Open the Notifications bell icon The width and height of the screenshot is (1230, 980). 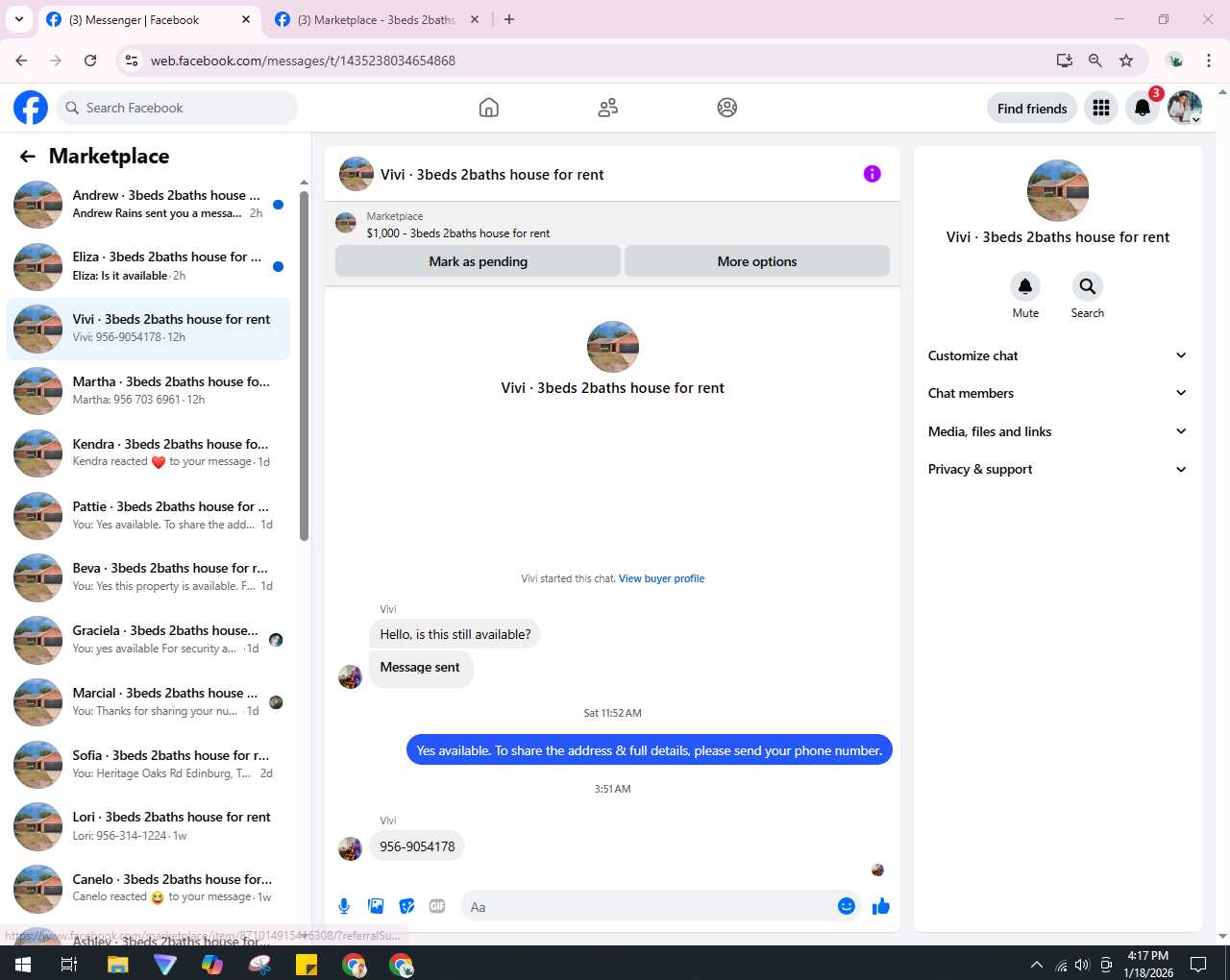click(1143, 108)
